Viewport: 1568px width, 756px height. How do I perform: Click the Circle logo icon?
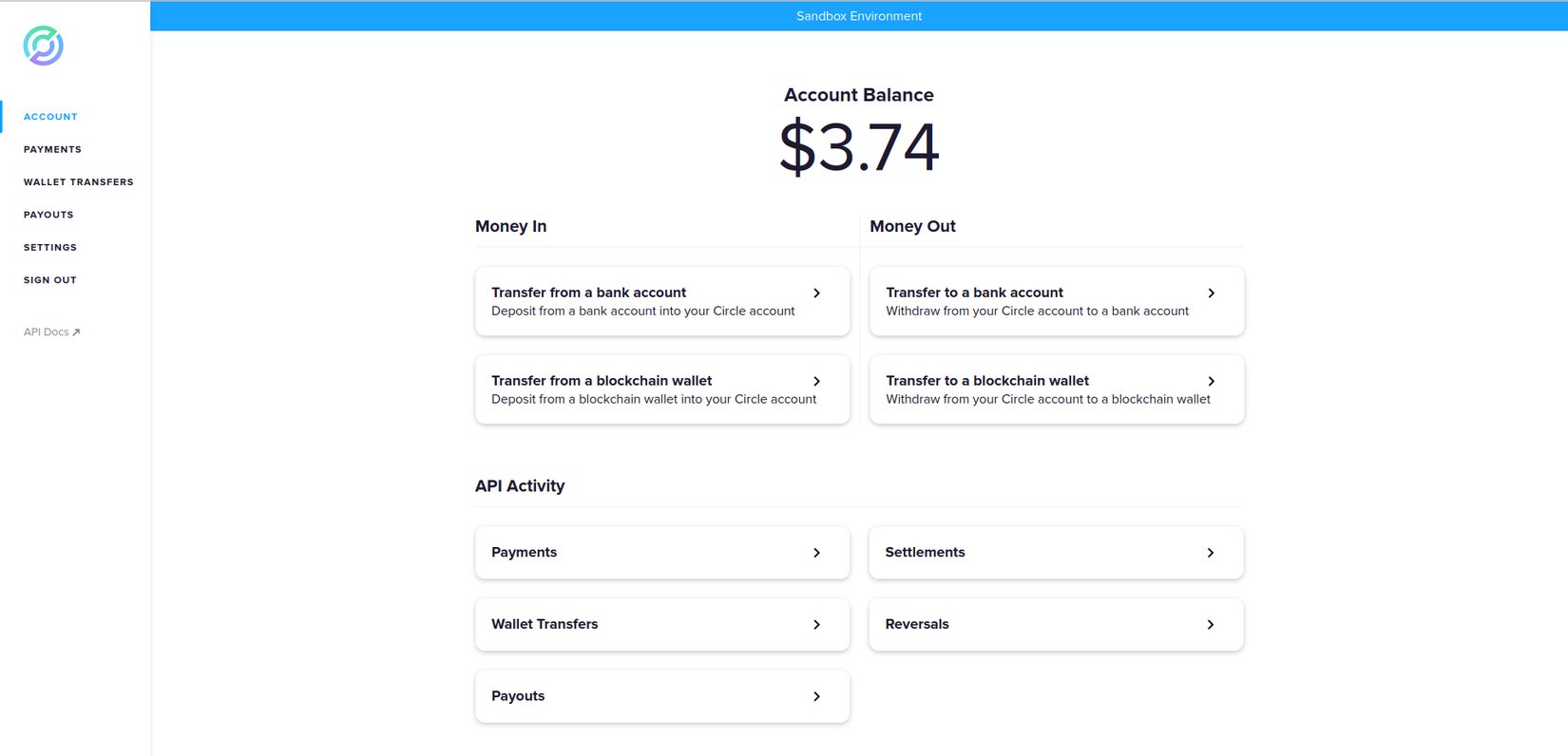point(44,46)
